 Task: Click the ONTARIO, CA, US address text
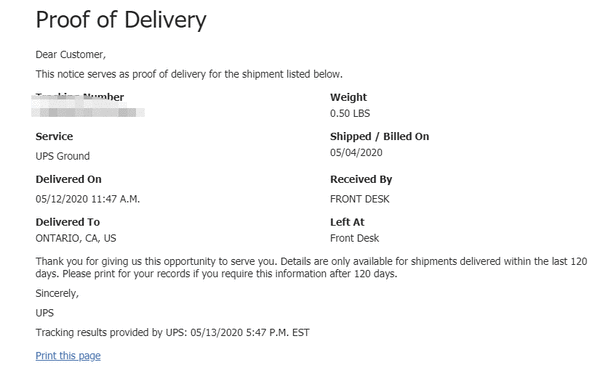(x=76, y=238)
